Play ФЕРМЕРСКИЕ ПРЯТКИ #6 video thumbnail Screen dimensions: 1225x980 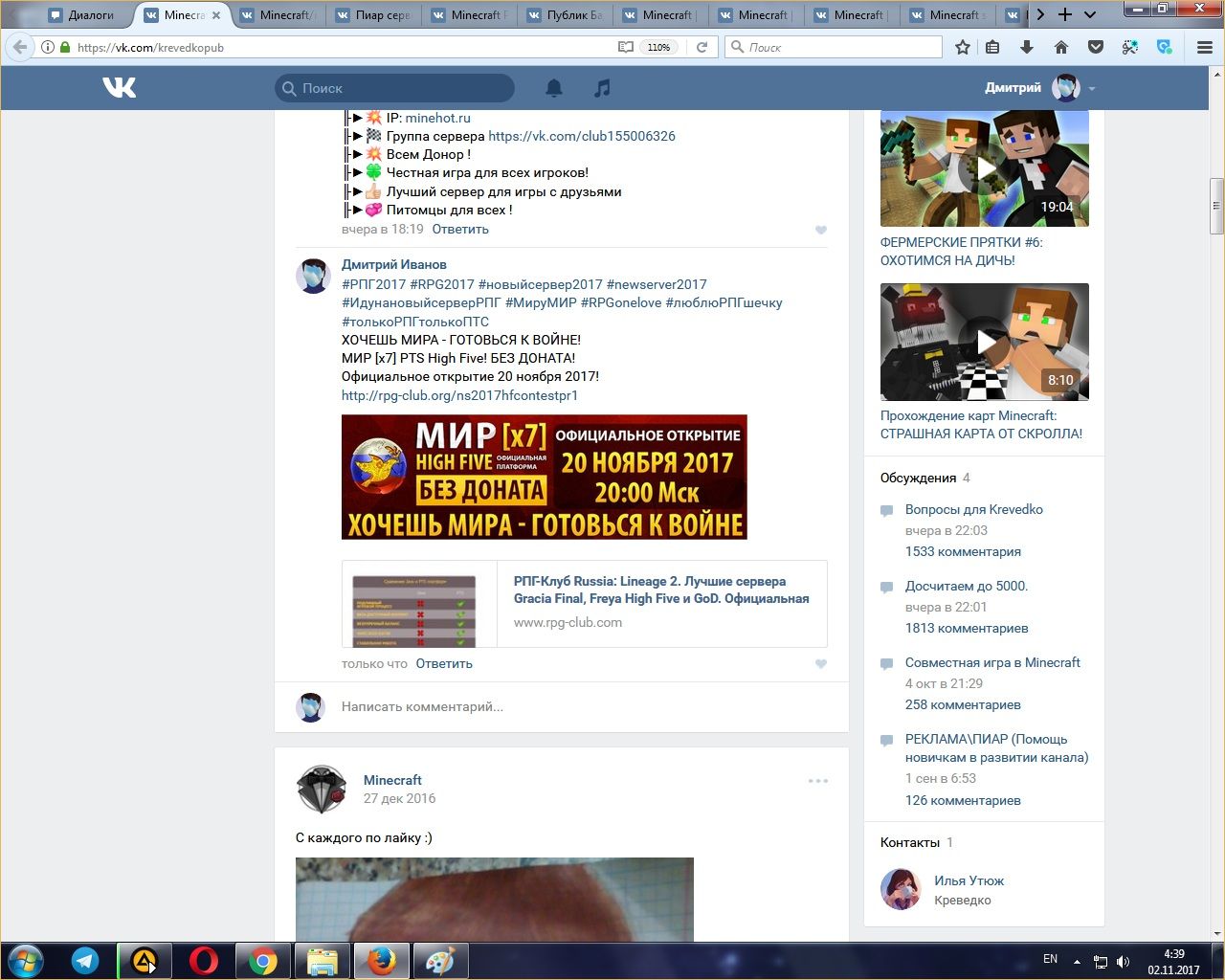point(985,168)
